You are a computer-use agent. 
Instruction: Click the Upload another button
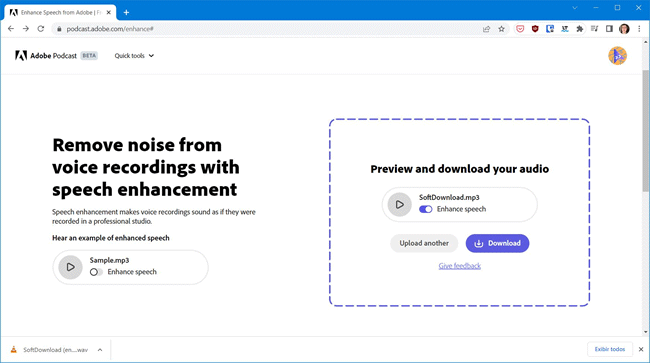pos(424,243)
